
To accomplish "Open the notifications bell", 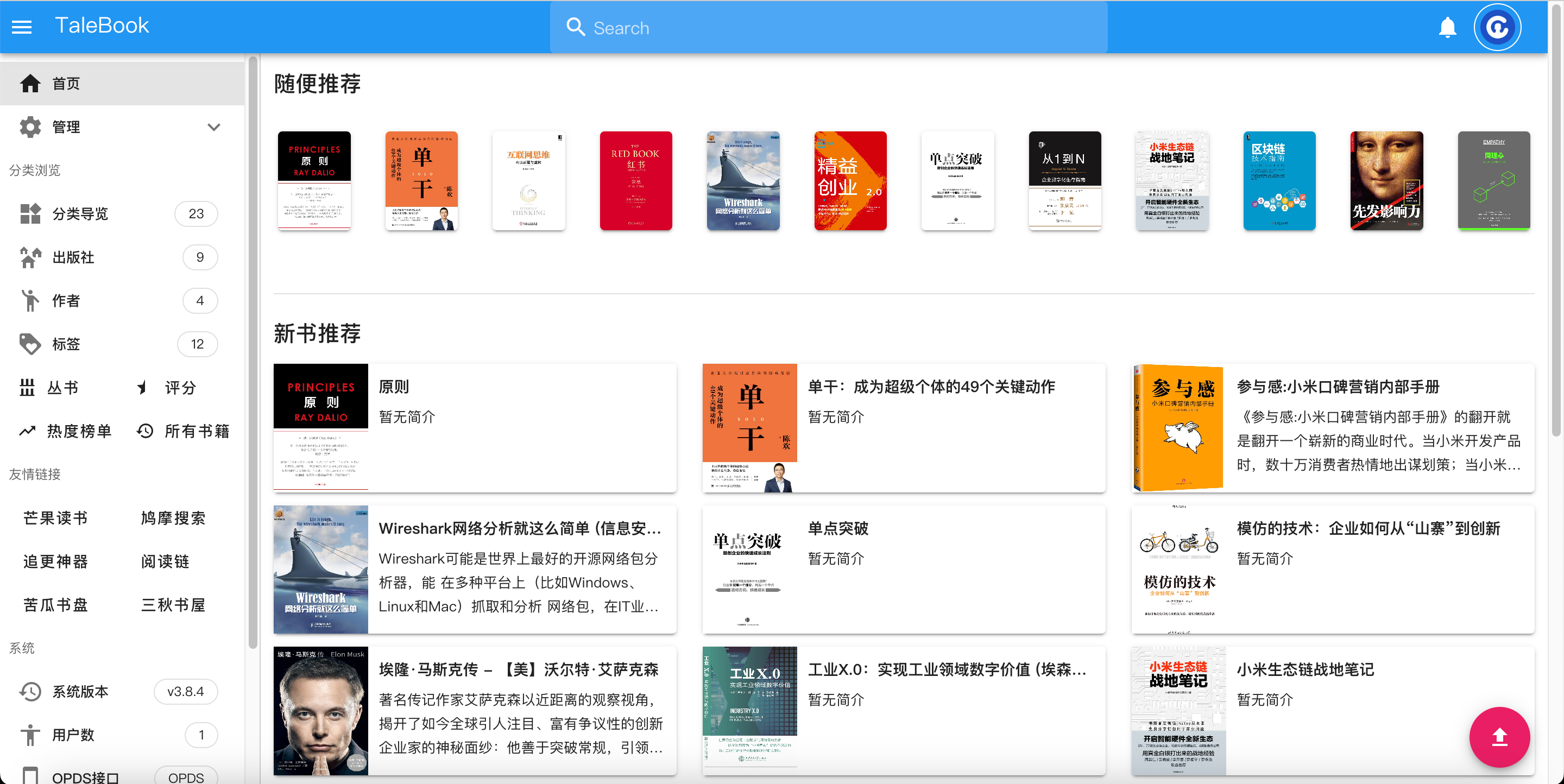I will [x=1447, y=27].
